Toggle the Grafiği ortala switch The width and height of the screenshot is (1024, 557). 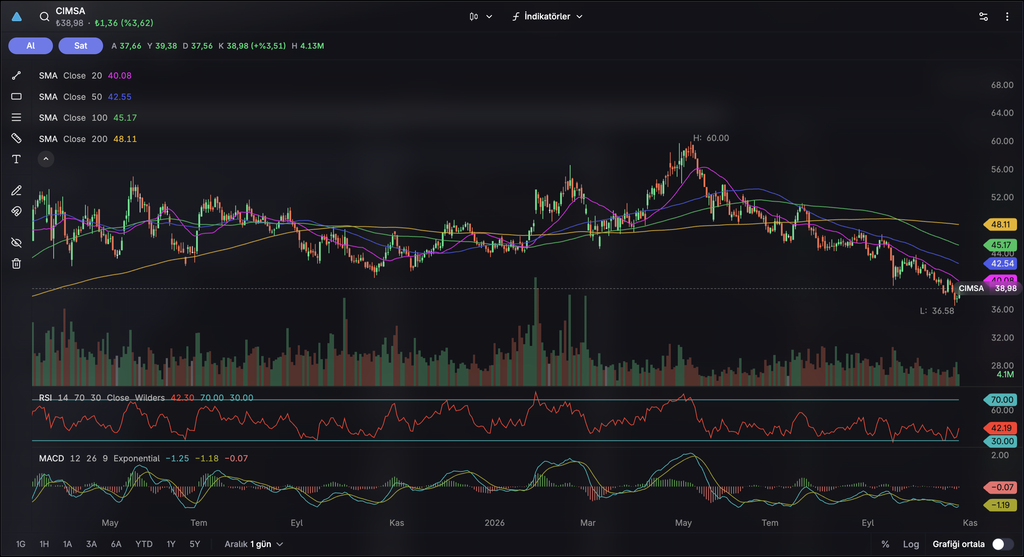click(1002, 544)
